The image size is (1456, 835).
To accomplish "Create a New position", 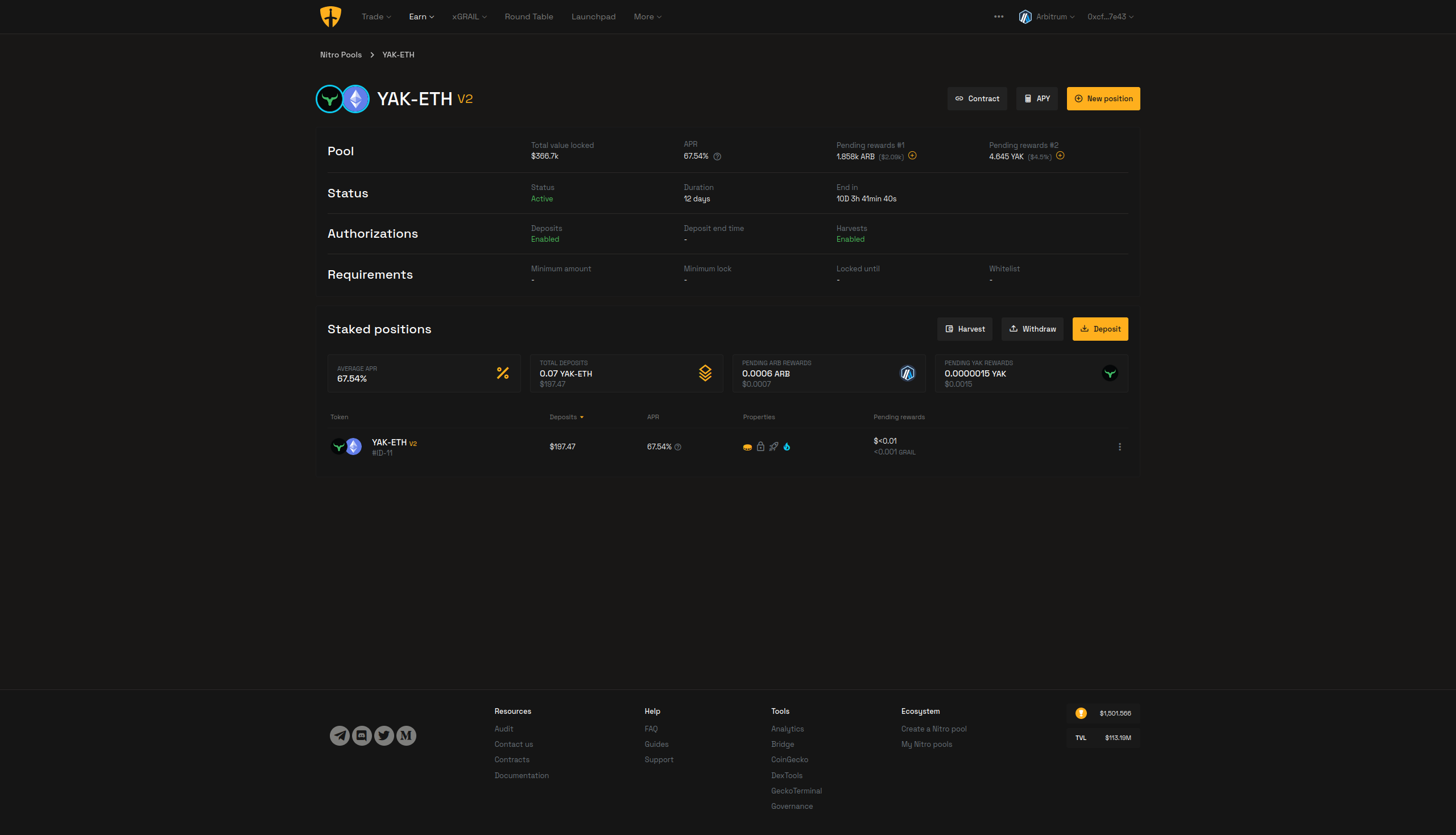I will click(x=1103, y=98).
